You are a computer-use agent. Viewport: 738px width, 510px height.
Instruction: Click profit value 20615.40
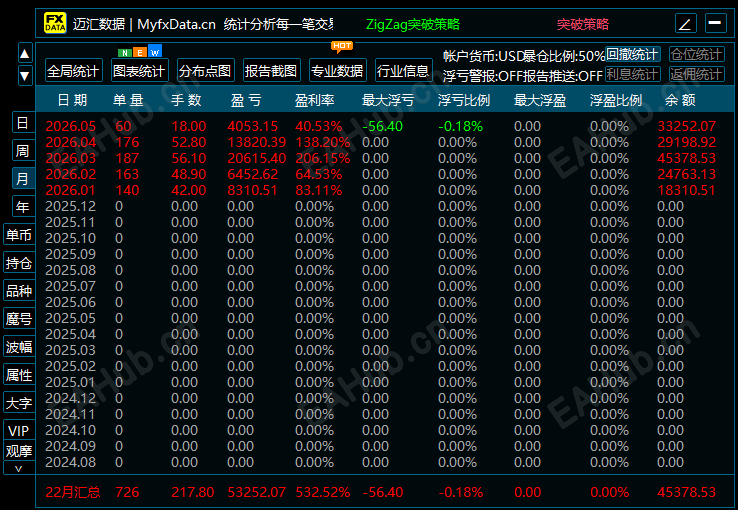pos(257,158)
